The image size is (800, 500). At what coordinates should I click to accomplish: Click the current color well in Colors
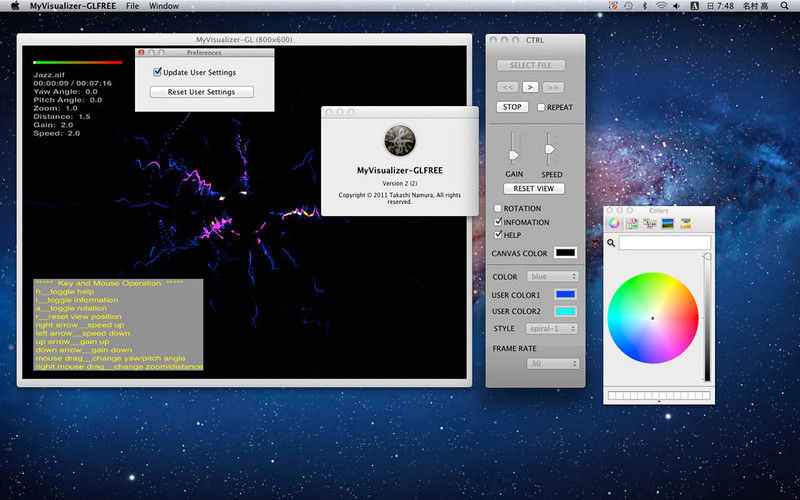[x=664, y=243]
